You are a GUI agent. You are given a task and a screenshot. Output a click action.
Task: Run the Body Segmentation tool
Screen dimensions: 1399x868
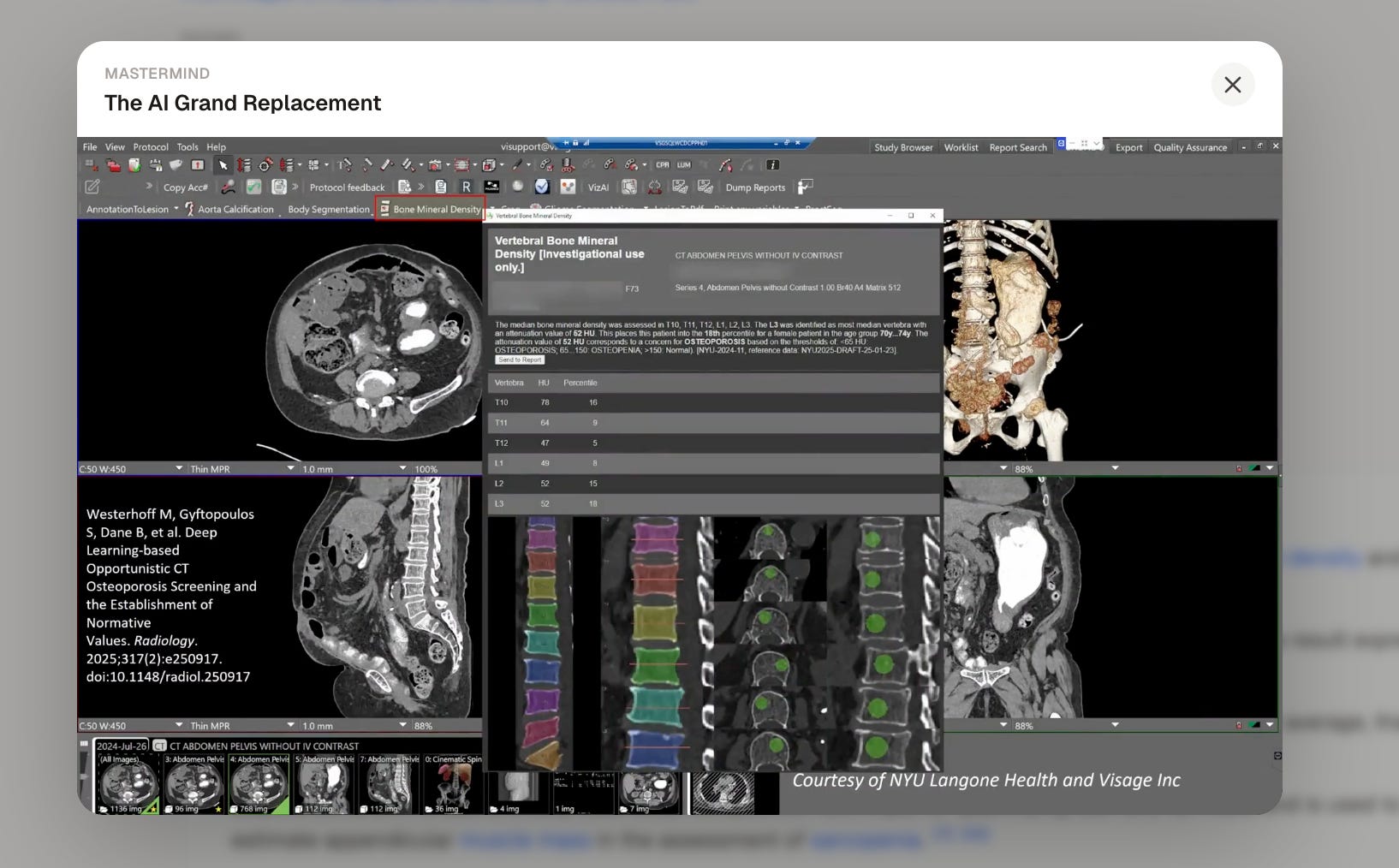click(x=329, y=209)
